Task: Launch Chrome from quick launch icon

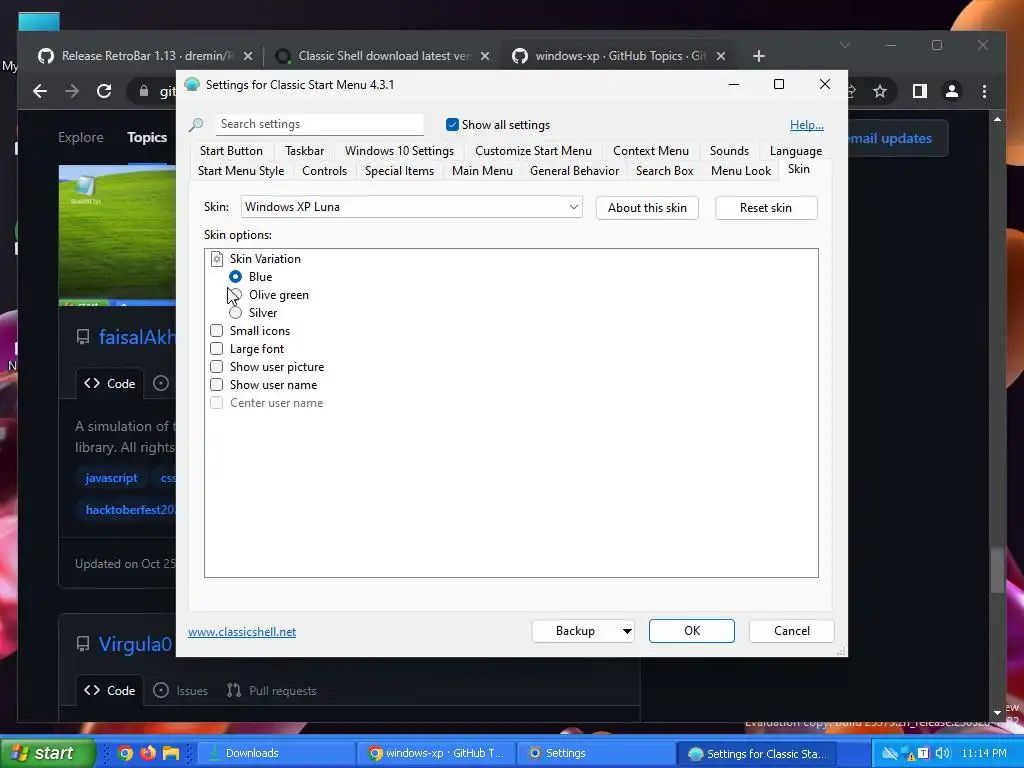Action: pos(125,753)
